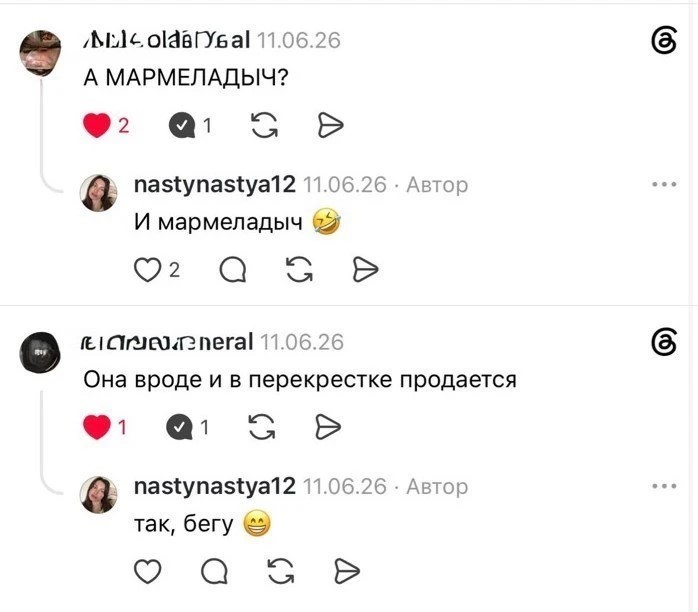Image resolution: width=698 pixels, height=612 pixels.
Task: Like the "И мармеладыч" reply
Action: click(x=147, y=270)
